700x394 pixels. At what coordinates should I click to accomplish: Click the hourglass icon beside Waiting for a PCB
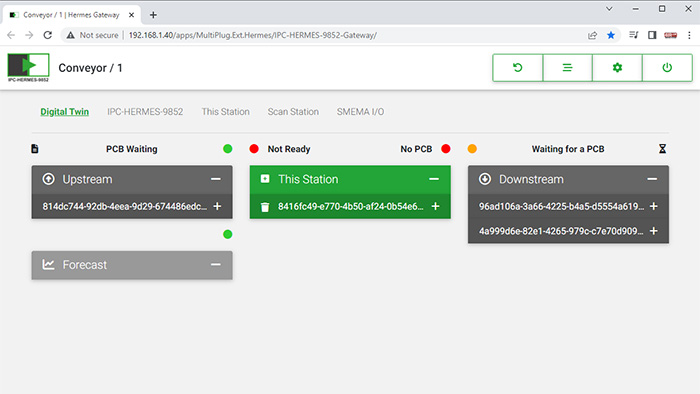tap(662, 149)
